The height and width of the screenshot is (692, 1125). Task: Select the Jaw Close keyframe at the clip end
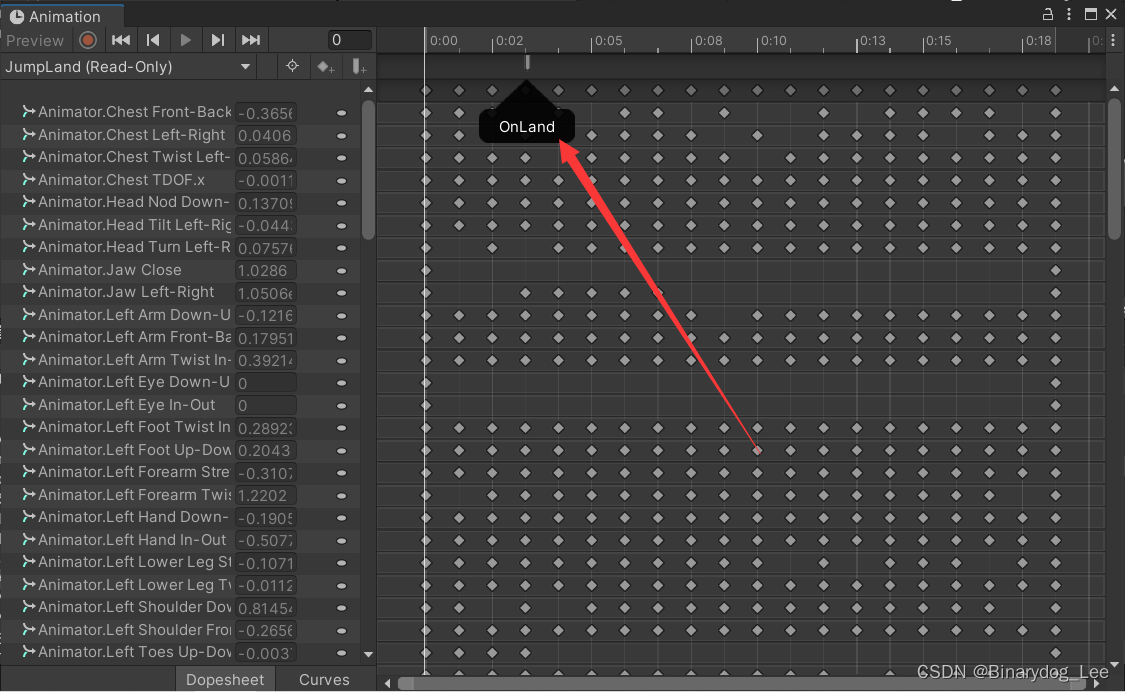(1055, 271)
